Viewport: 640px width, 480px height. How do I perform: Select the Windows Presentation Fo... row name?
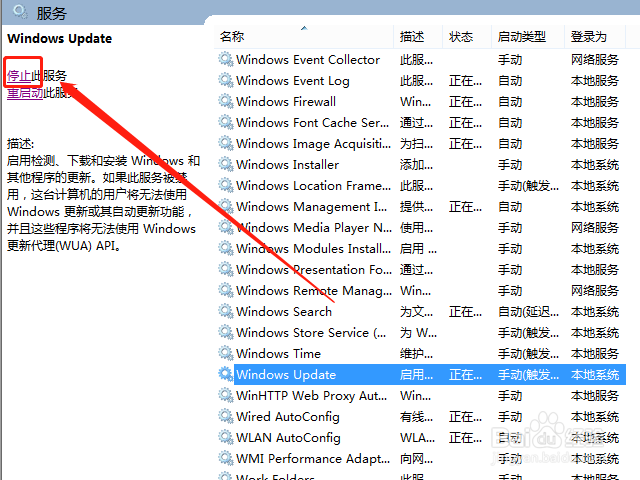point(314,270)
